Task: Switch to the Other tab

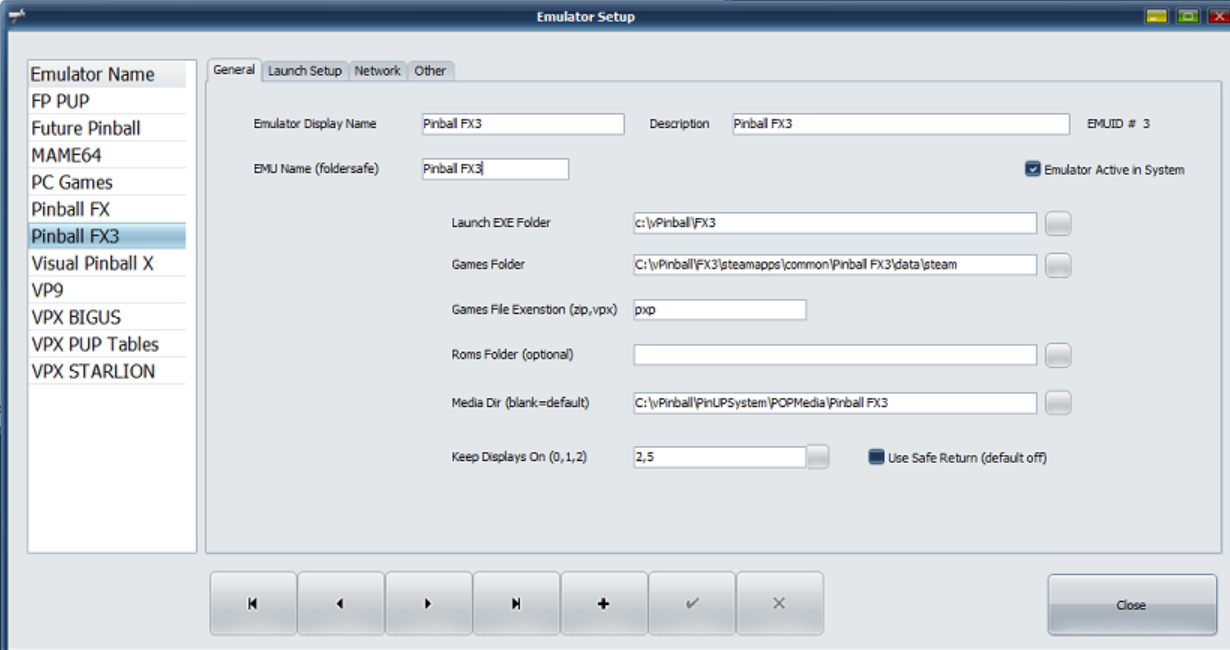Action: tap(431, 71)
